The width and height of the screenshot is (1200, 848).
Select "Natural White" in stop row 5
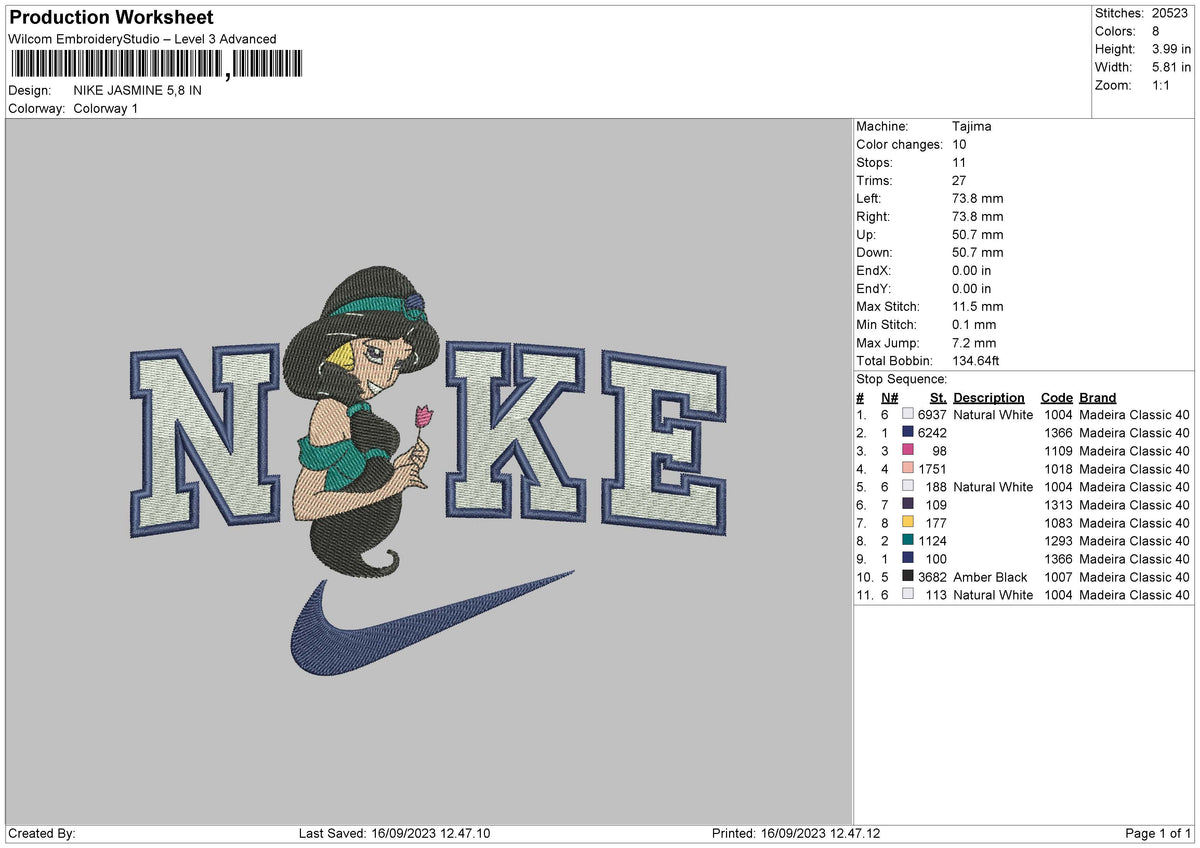coord(993,487)
